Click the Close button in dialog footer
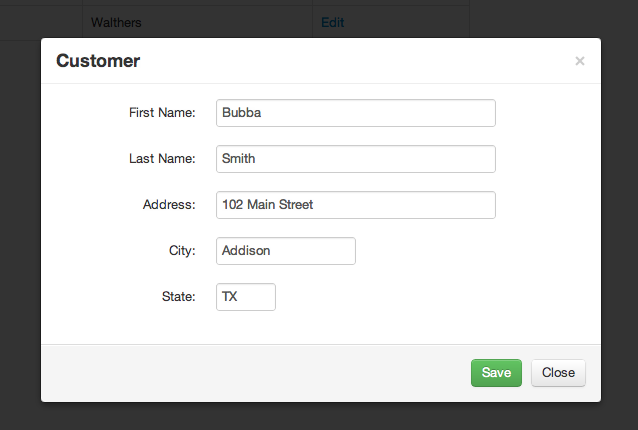The height and width of the screenshot is (430, 638). coord(558,373)
